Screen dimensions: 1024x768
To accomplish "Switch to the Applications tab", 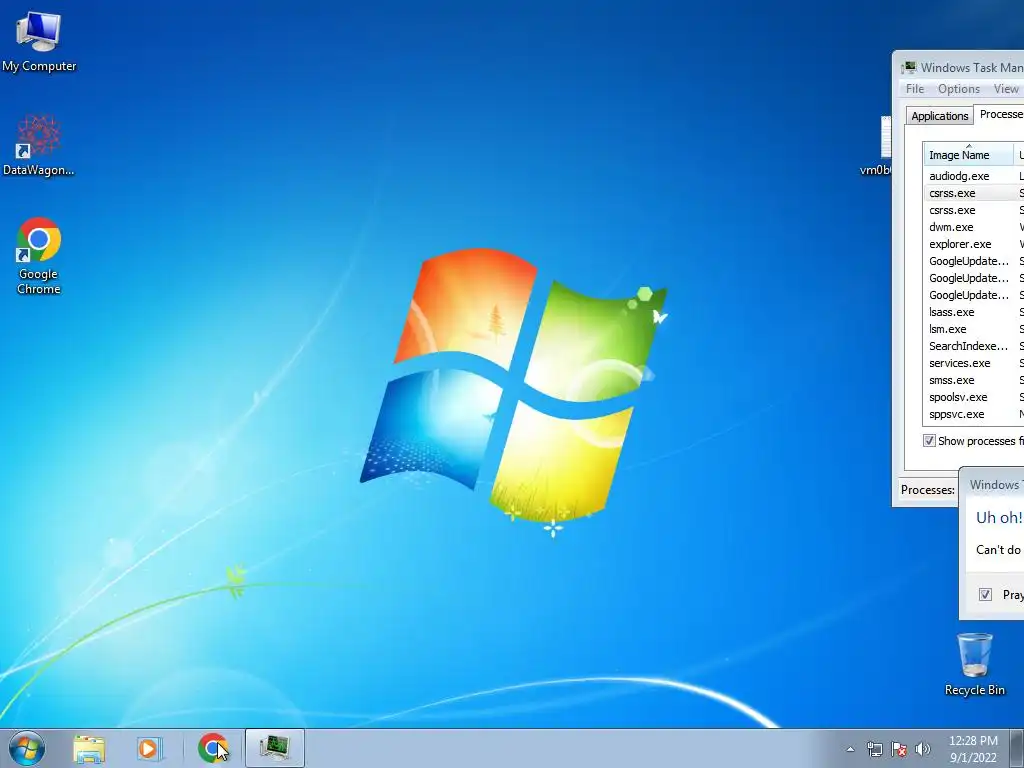I will click(939, 116).
